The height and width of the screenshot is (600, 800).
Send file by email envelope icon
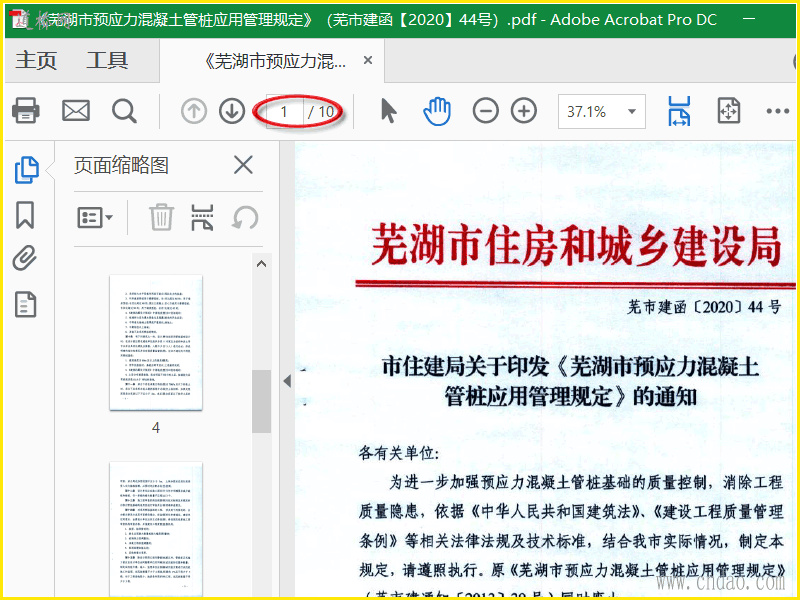click(x=76, y=110)
